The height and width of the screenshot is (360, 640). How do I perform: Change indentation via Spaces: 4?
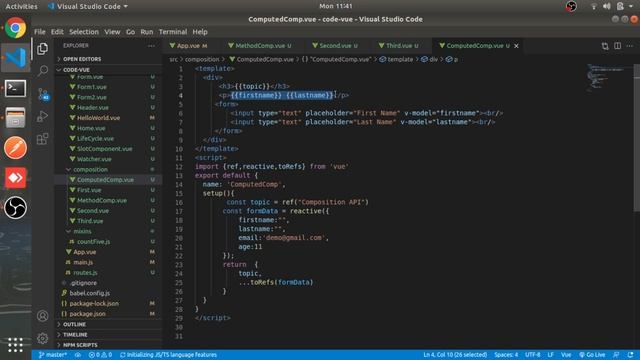click(x=506, y=355)
